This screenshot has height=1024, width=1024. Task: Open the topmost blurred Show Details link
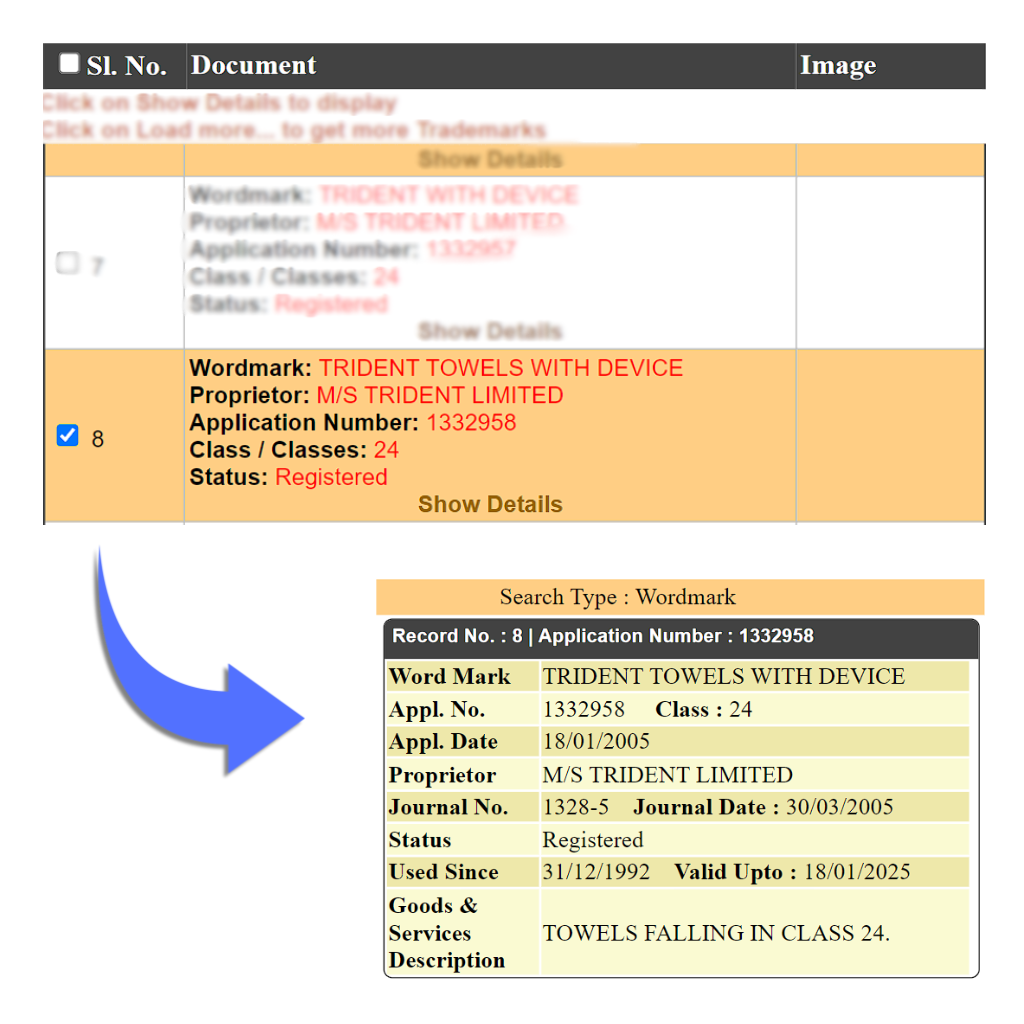[490, 160]
